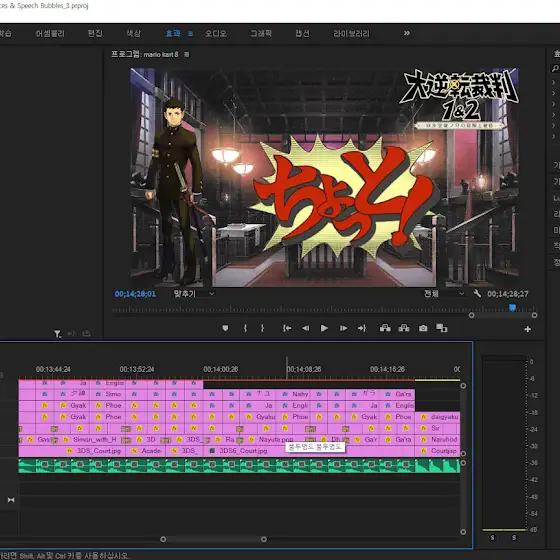Click the Lift button icon
The width and height of the screenshot is (560, 560).
coord(385,328)
